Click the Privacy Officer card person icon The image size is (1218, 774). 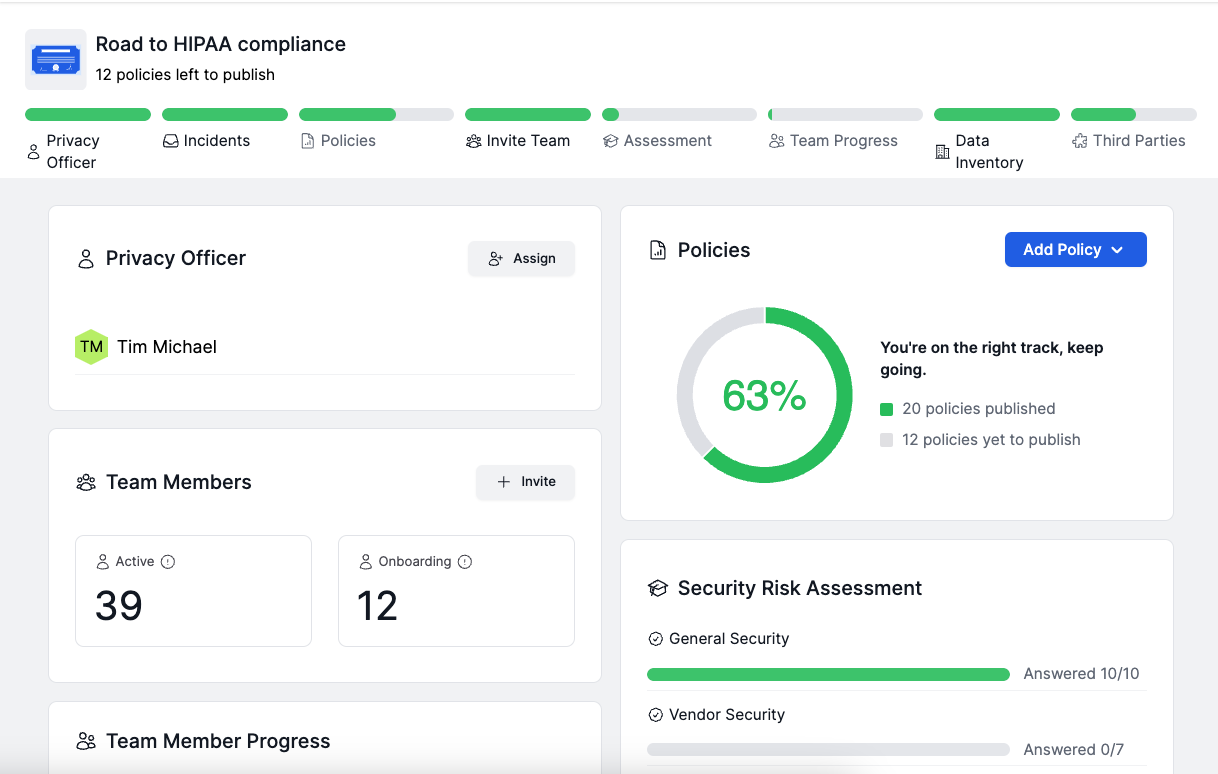[x=86, y=259]
